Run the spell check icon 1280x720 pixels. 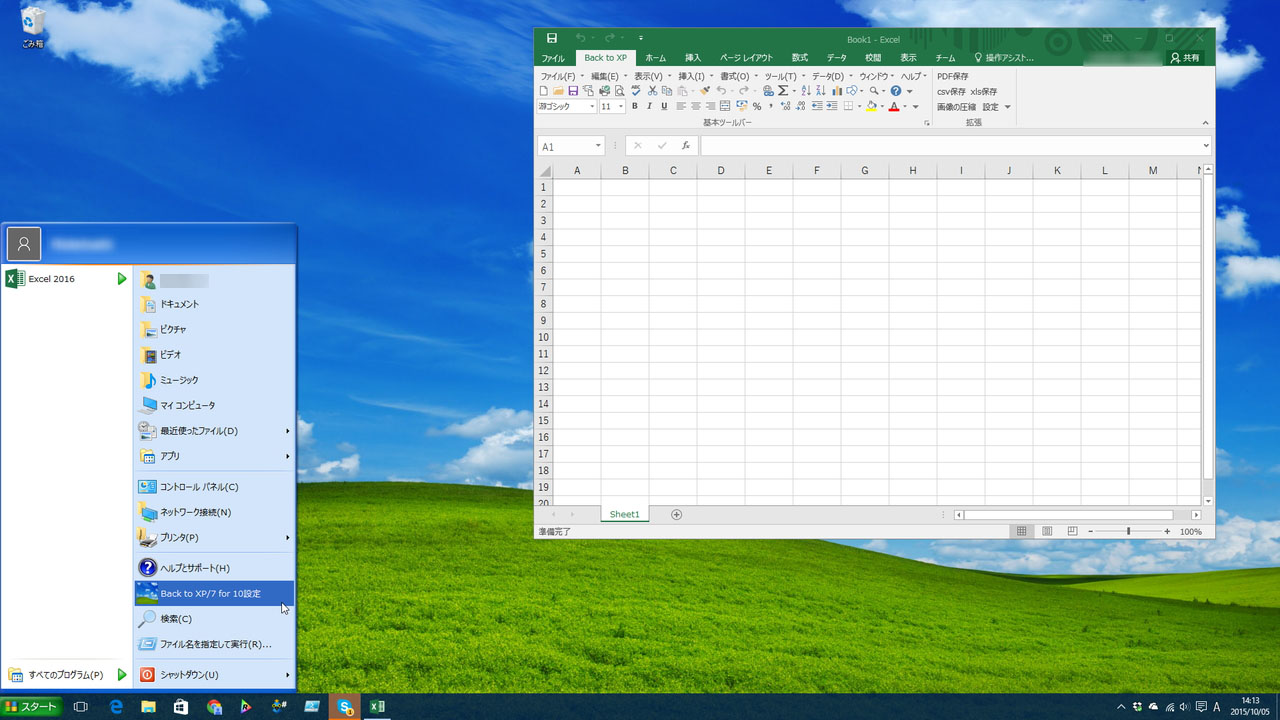click(636, 91)
